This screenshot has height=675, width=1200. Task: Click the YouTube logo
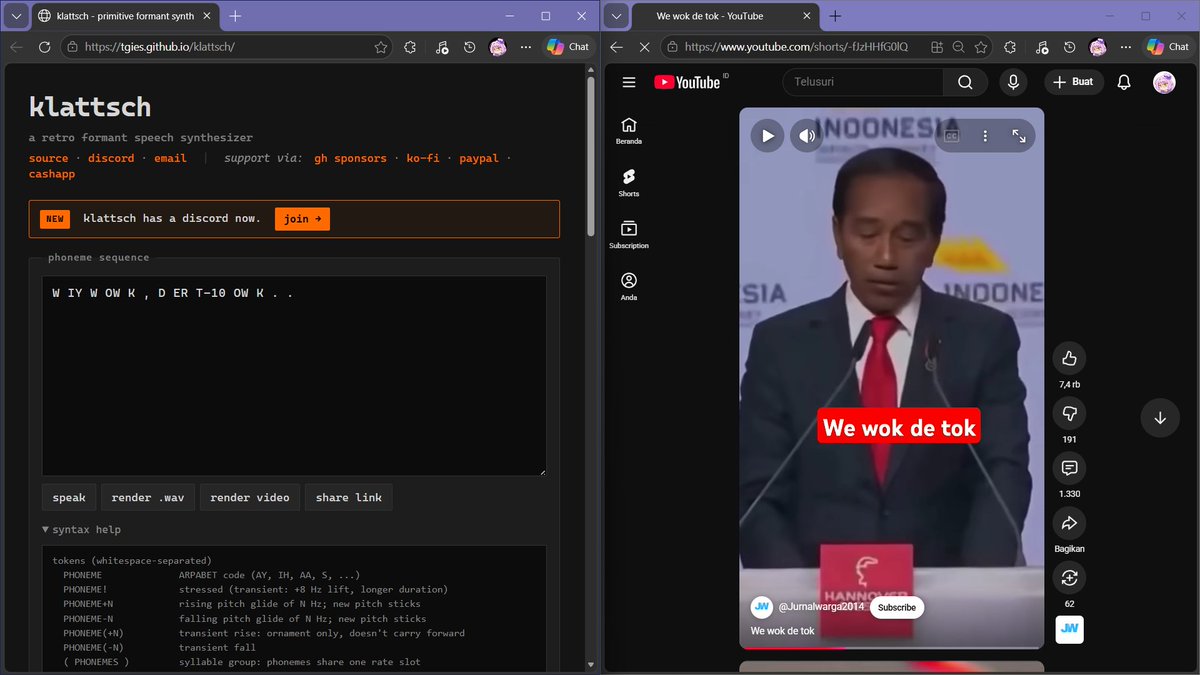point(688,82)
